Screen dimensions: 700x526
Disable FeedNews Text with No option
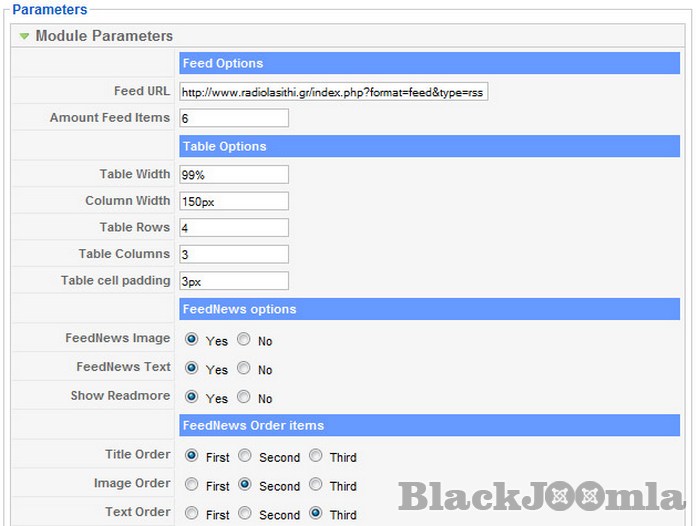point(244,368)
